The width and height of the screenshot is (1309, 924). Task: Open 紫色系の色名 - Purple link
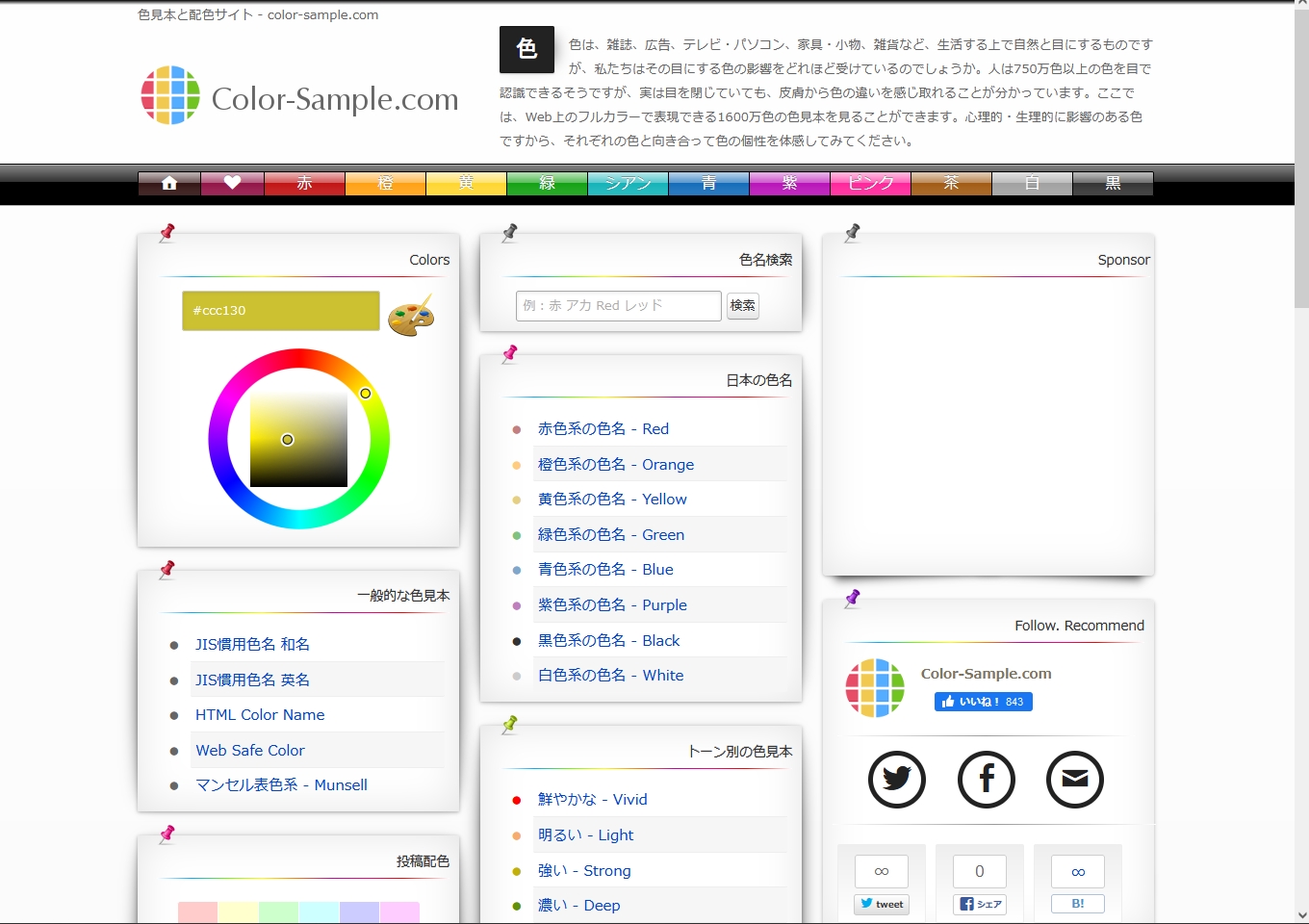coord(612,604)
